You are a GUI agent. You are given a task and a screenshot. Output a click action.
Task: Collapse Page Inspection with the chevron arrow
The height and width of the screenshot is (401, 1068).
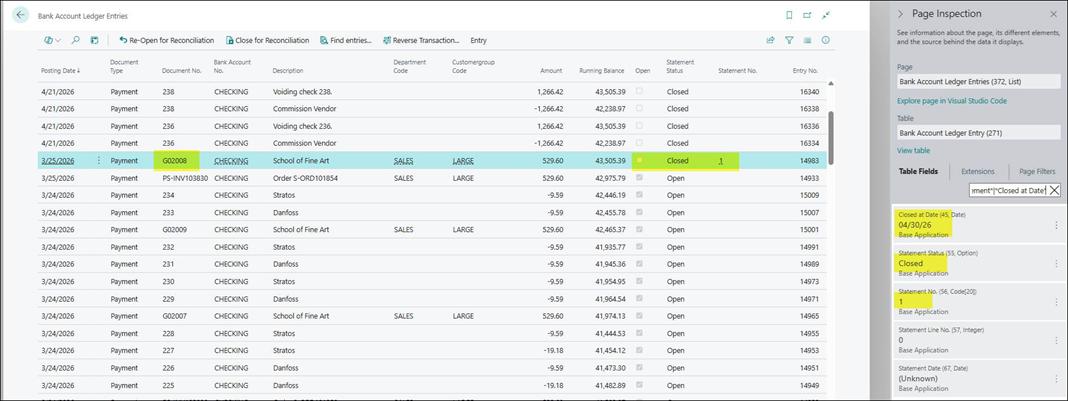pyautogui.click(x=900, y=14)
